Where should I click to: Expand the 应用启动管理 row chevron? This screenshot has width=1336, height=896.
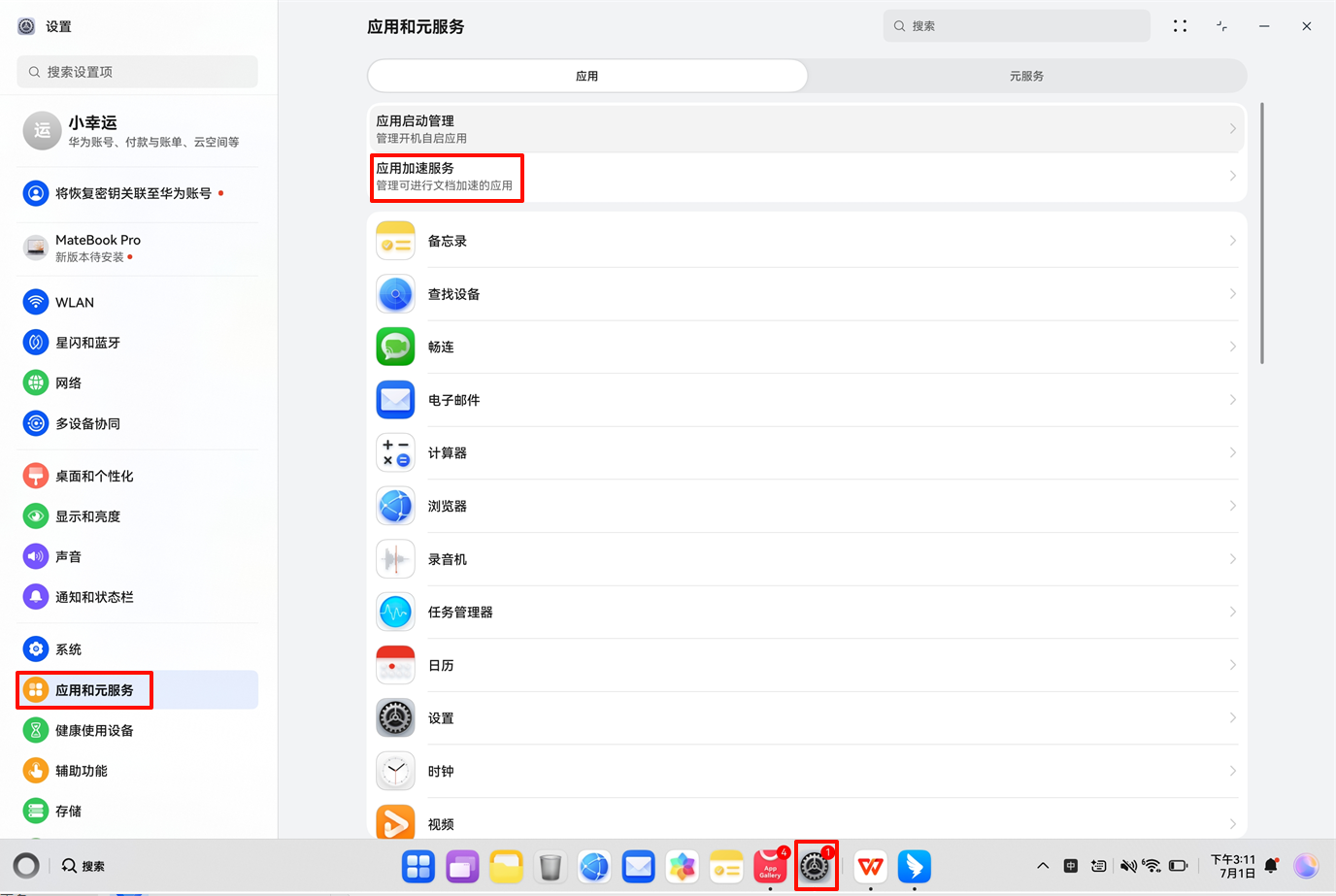click(x=1233, y=128)
